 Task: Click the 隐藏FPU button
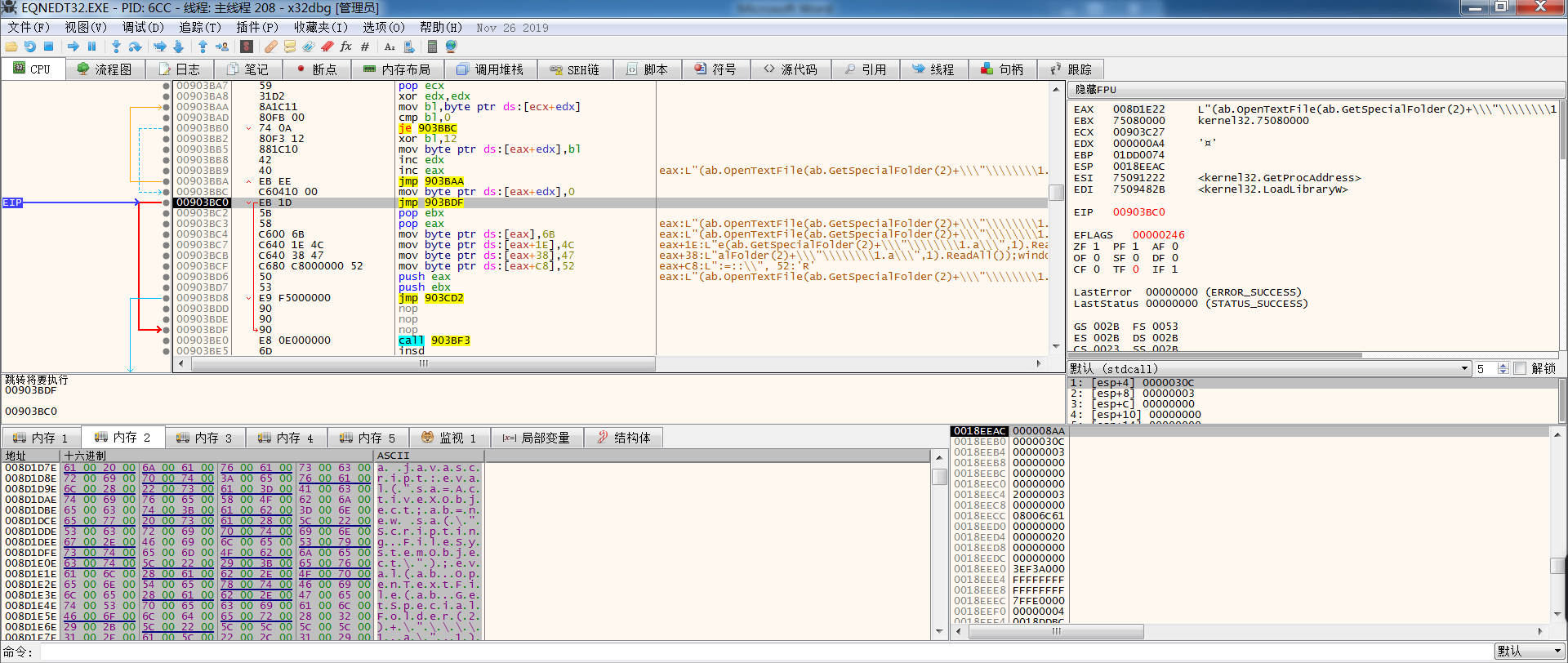(1095, 89)
